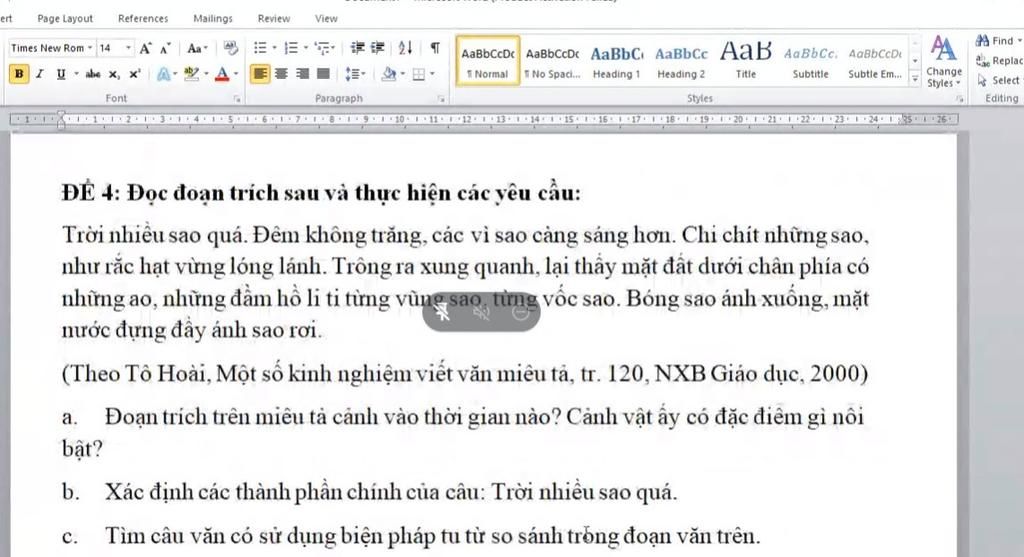The height and width of the screenshot is (557, 1024).
Task: Switch to the Page Layout tab
Action: pos(65,18)
